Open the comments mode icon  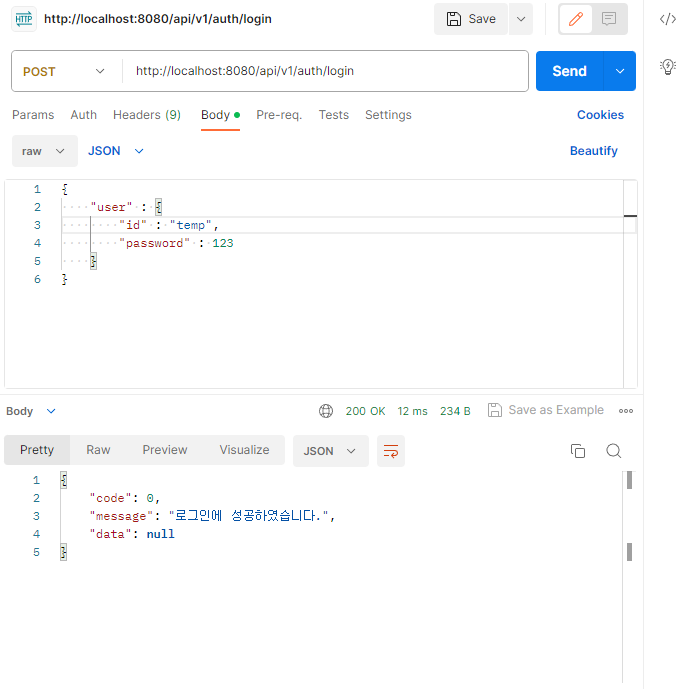click(609, 19)
